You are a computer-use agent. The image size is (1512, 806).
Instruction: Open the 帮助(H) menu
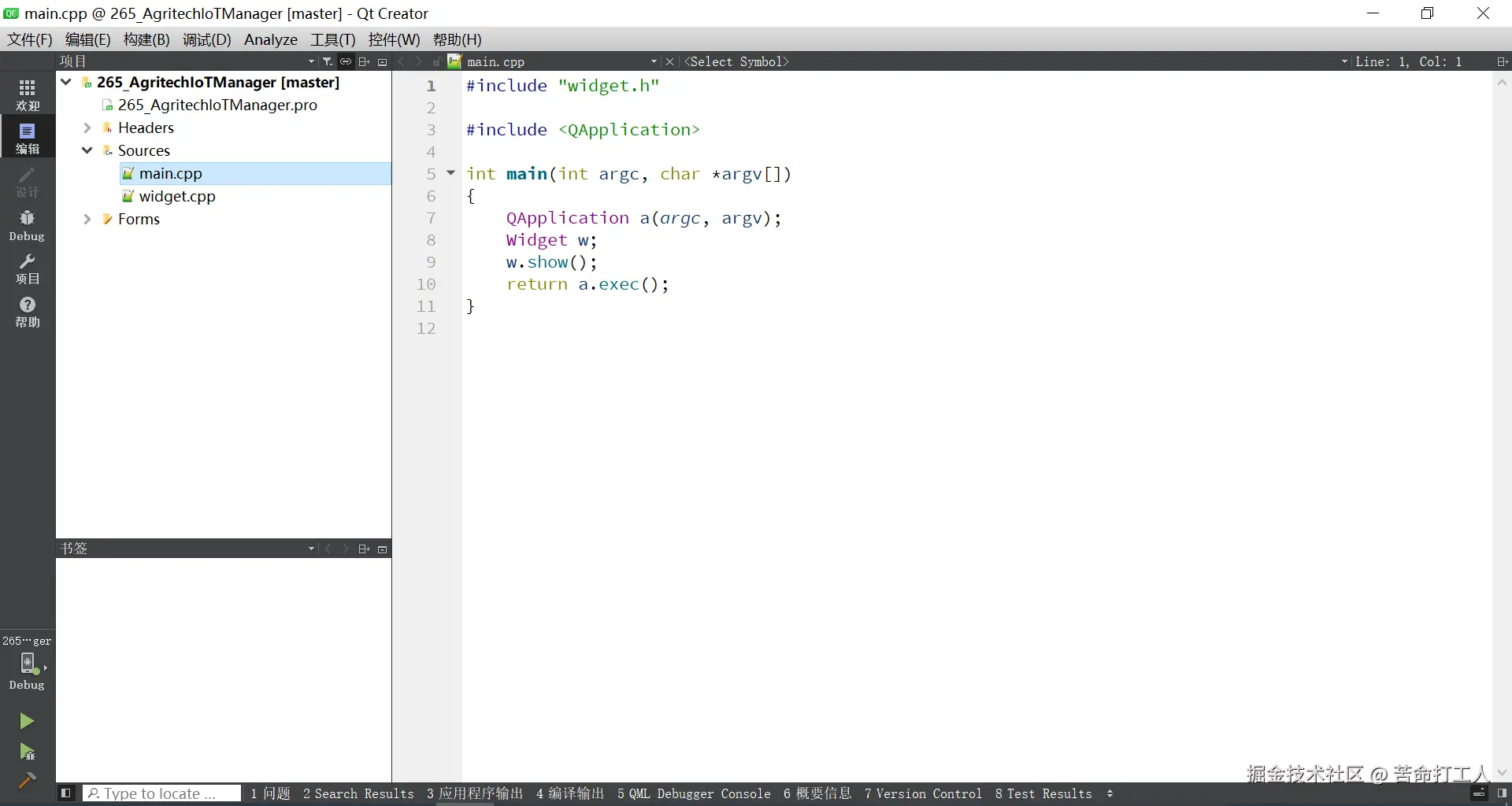pyautogui.click(x=458, y=39)
